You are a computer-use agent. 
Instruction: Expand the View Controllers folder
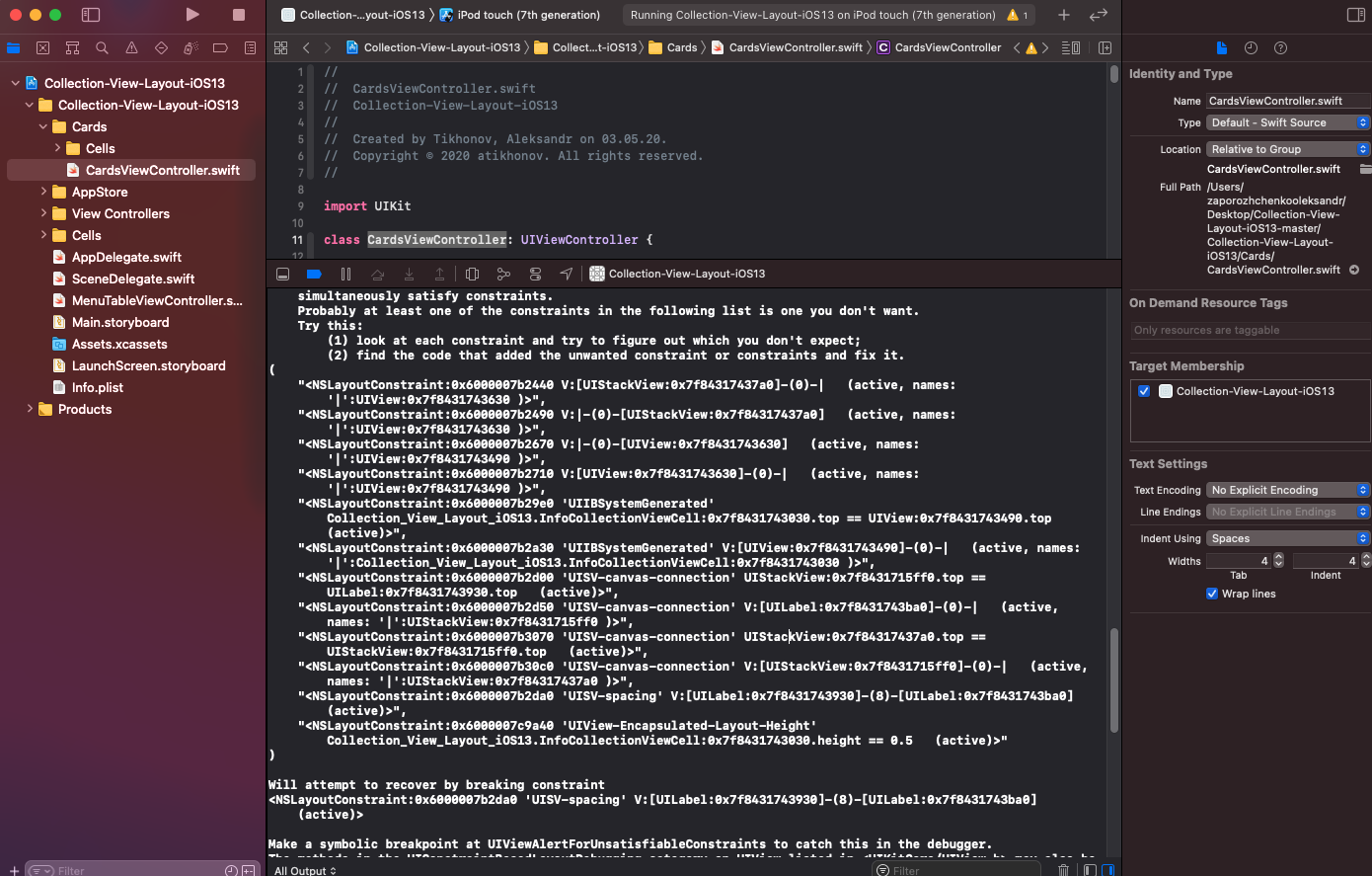click(x=43, y=213)
